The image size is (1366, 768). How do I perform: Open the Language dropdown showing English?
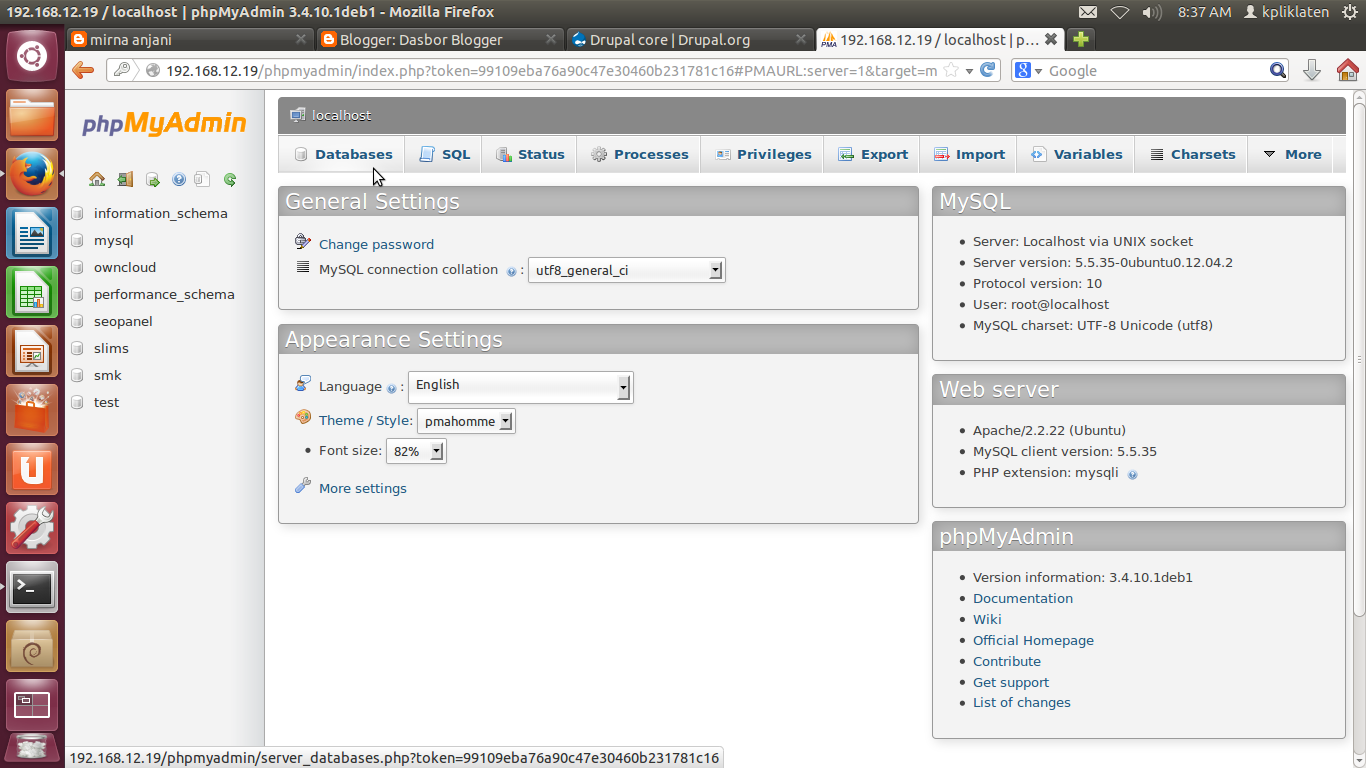tap(520, 386)
